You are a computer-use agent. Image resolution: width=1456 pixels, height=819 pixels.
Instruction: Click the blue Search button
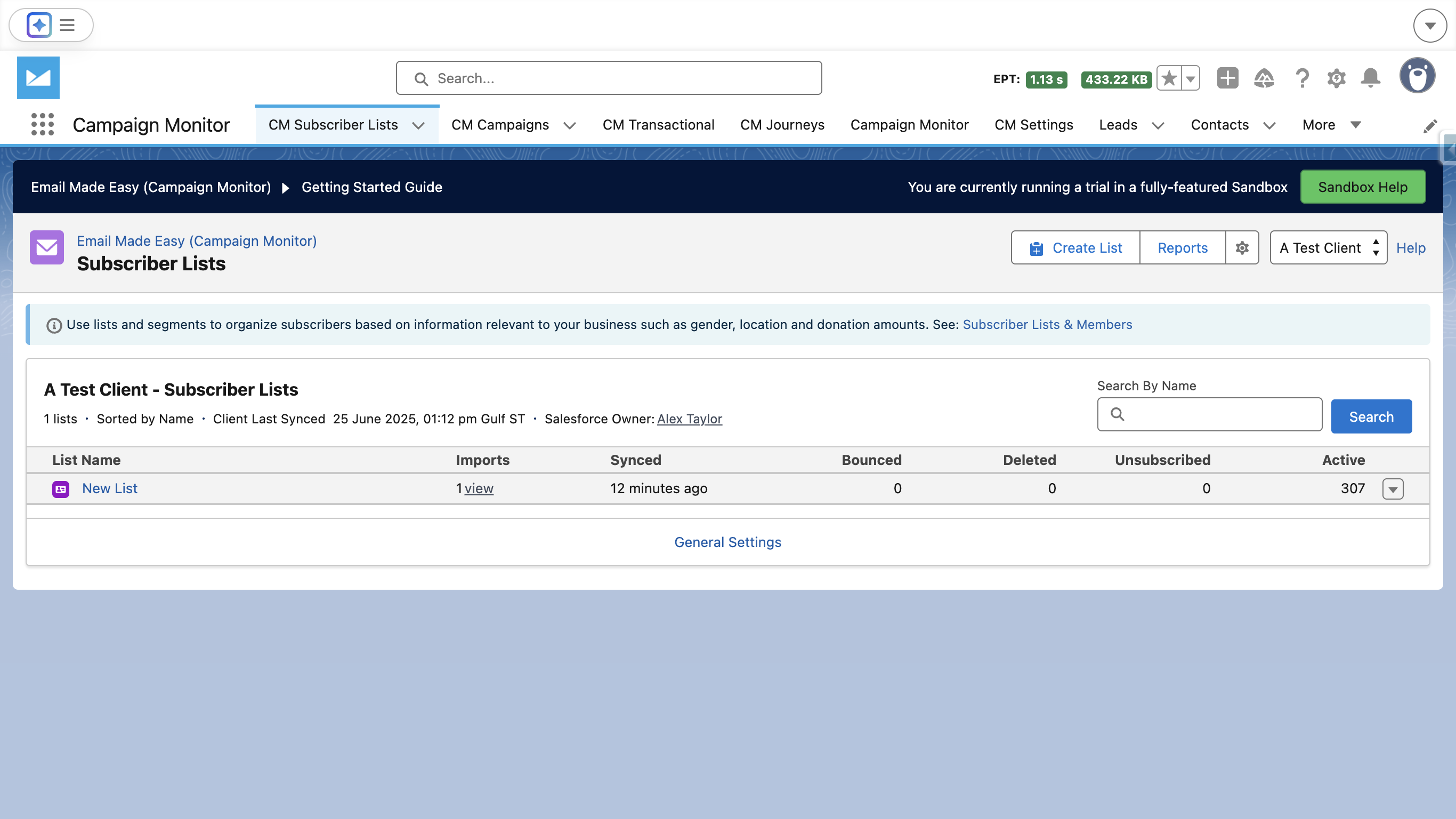click(x=1371, y=417)
